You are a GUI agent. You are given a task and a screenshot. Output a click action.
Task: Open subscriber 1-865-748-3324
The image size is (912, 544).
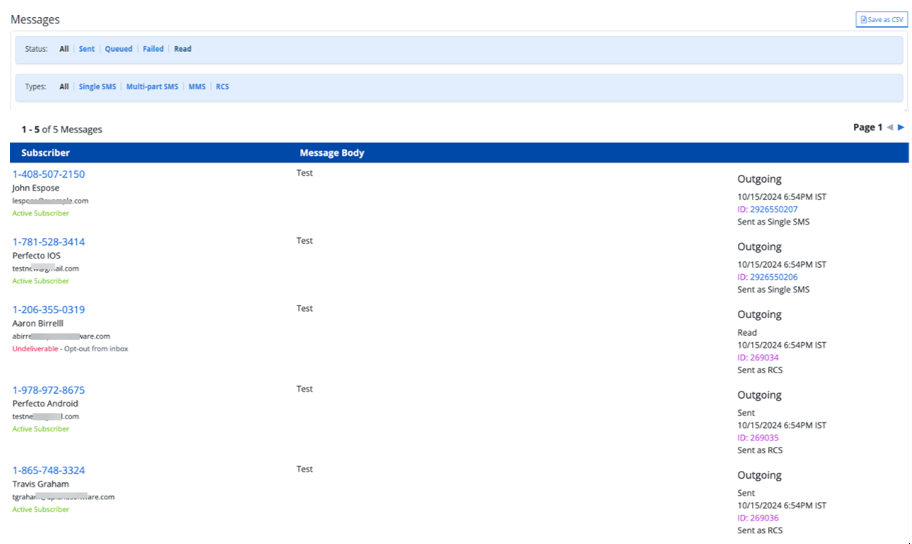click(48, 470)
